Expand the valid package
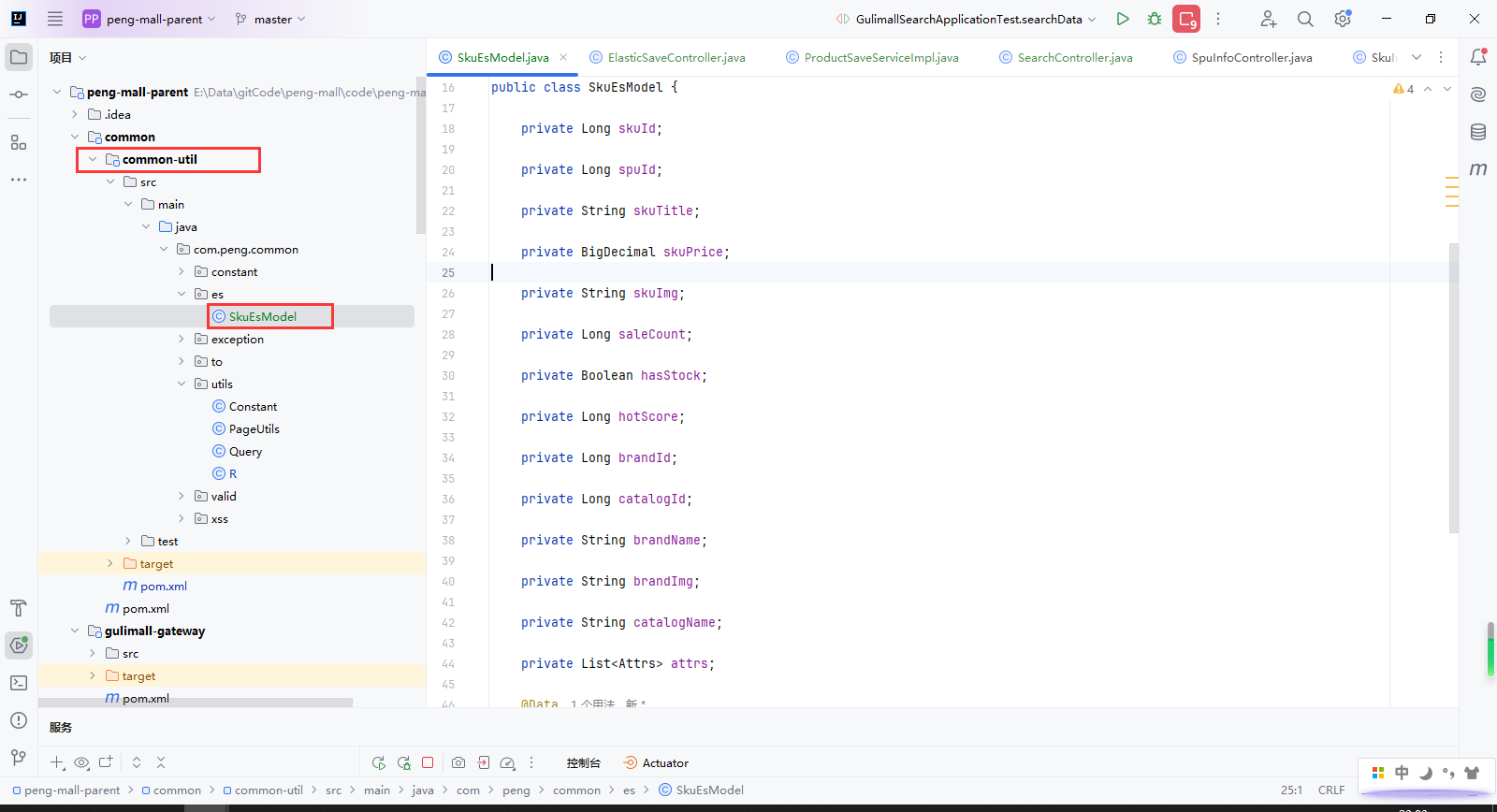1497x812 pixels. (182, 496)
